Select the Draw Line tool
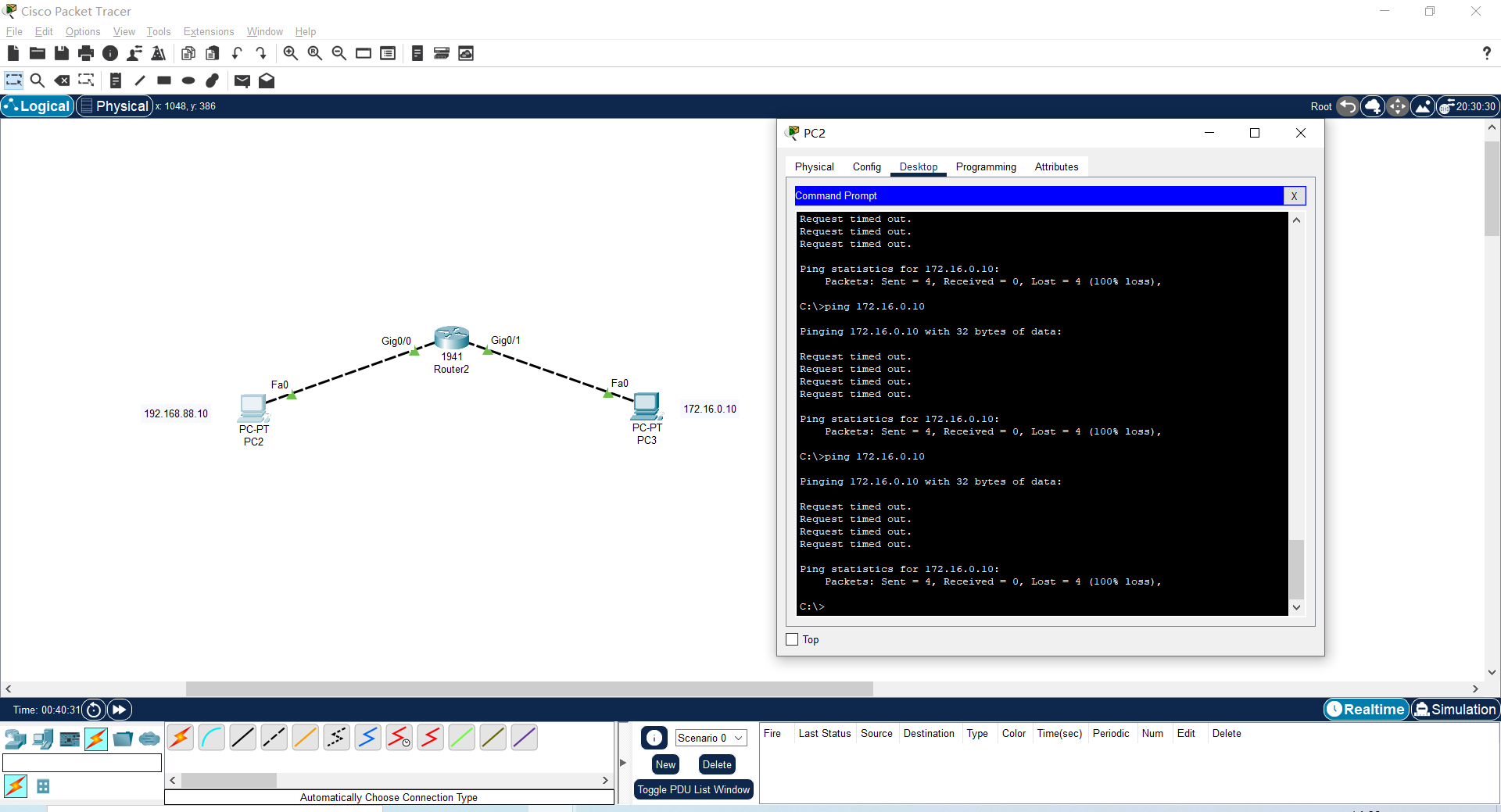1501x812 pixels. click(140, 80)
